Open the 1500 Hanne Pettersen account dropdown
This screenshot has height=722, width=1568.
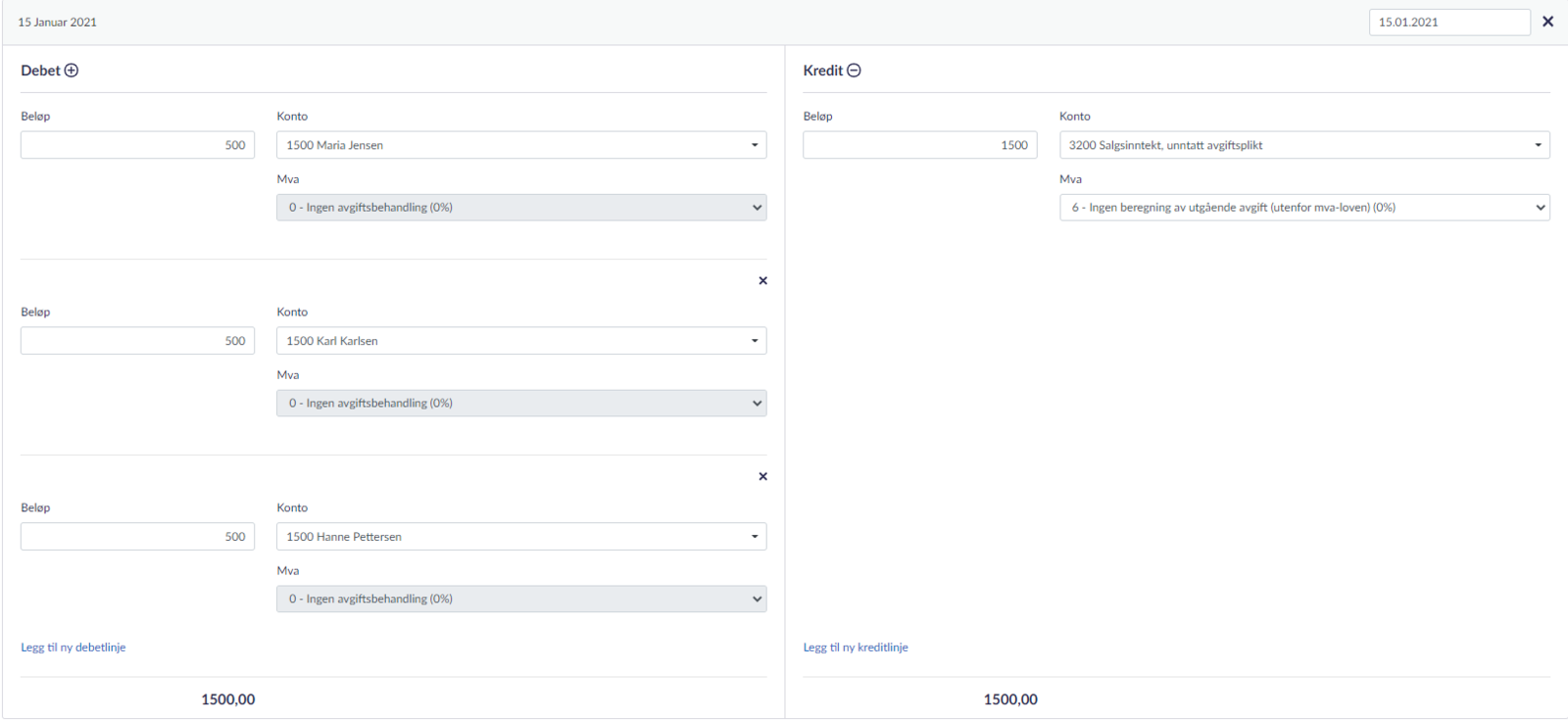pos(520,537)
